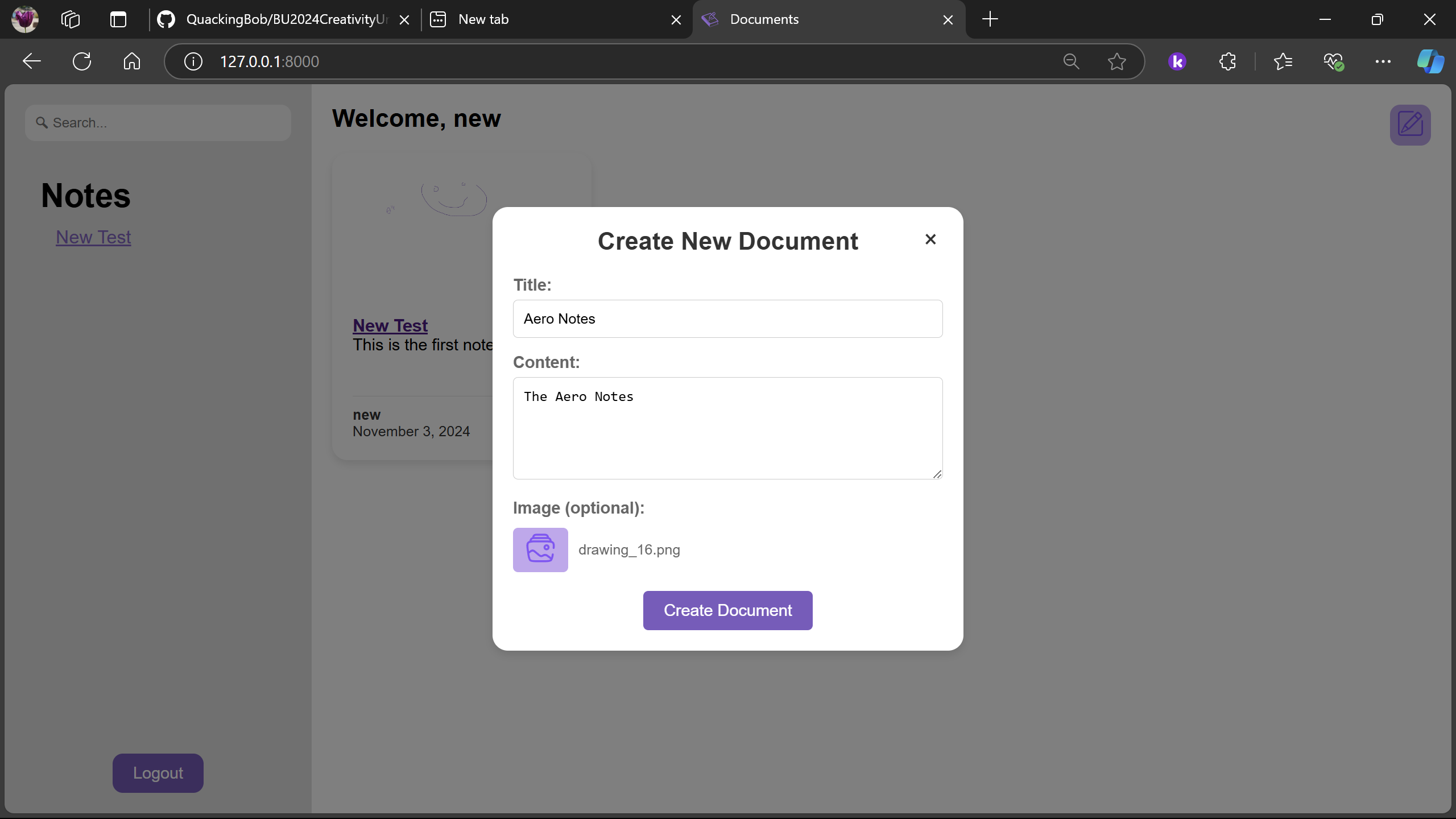
Task: Click the Copilot sidebar icon
Action: (1430, 61)
